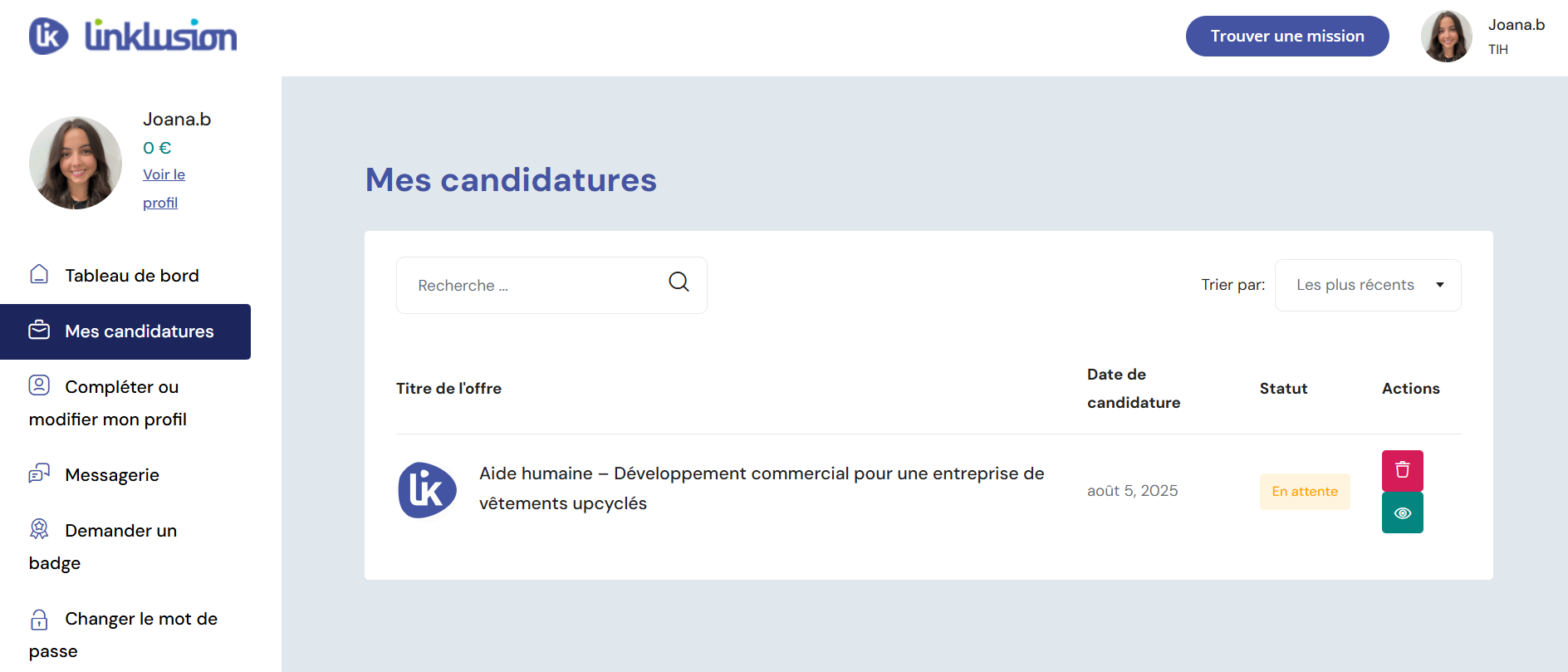The width and height of the screenshot is (1568, 672).
Task: Follow the Voir le profil link
Action: click(164, 189)
